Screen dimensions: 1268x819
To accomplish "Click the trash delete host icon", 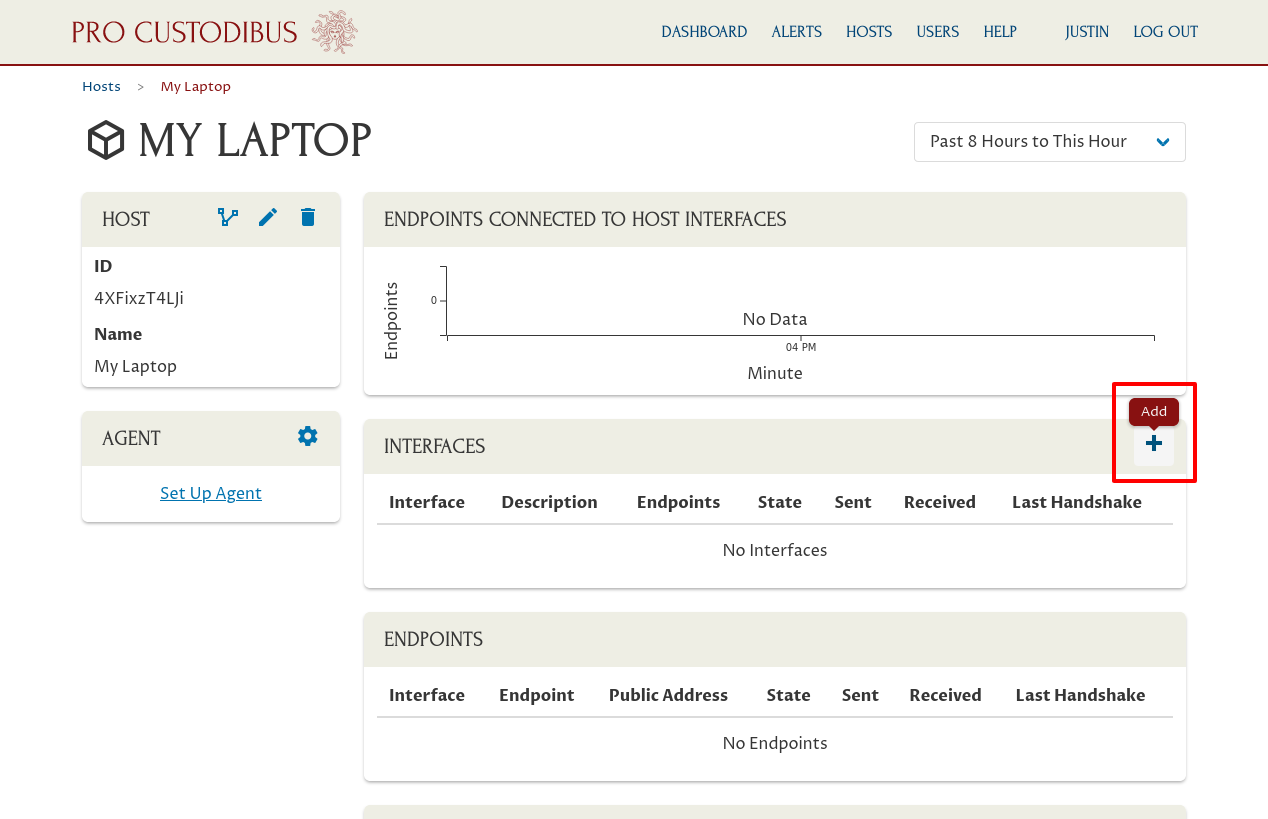I will 308,217.
